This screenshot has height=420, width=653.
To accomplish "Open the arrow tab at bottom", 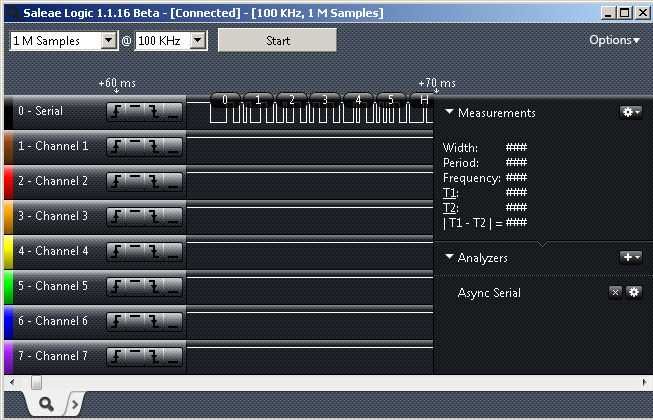I will (75, 404).
